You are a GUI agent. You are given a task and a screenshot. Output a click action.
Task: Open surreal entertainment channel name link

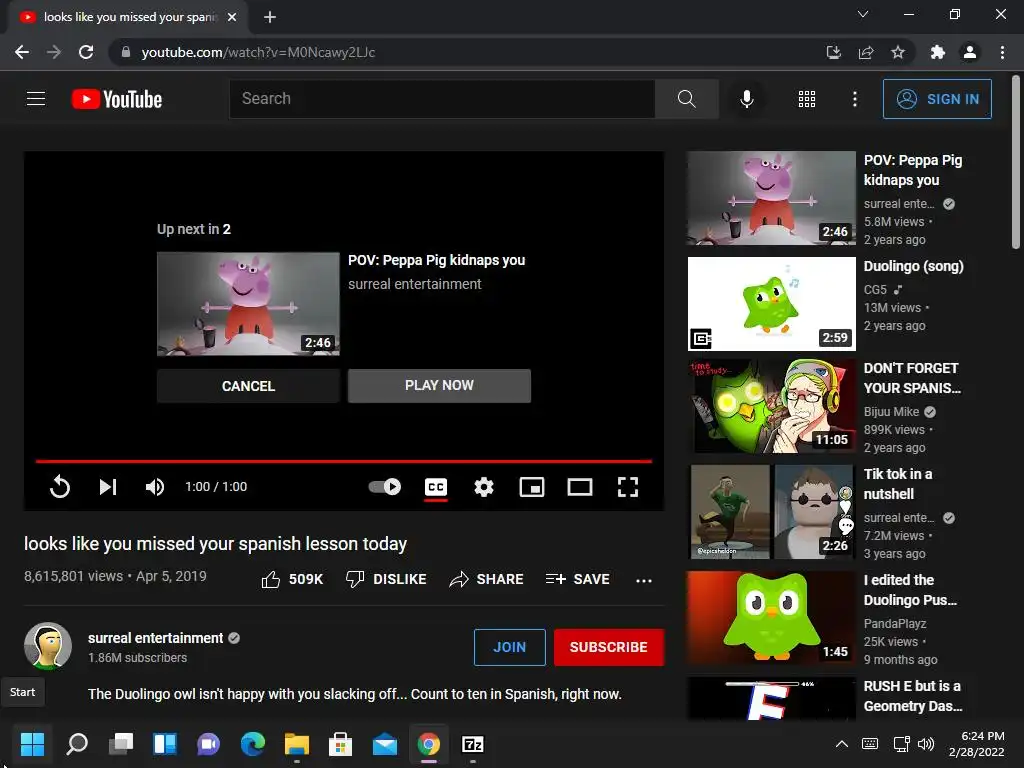(x=155, y=638)
